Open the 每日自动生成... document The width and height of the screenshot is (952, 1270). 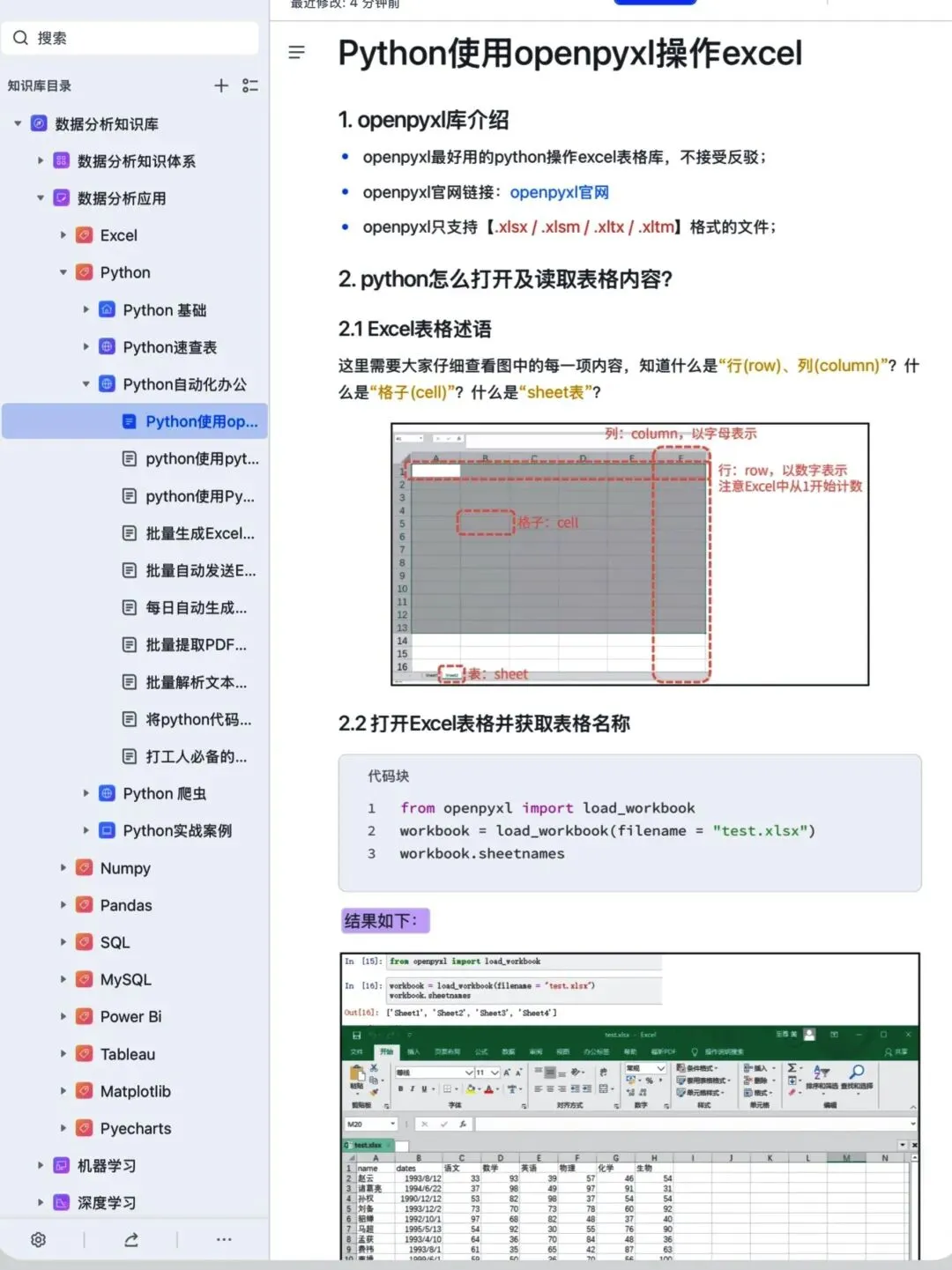tap(197, 607)
